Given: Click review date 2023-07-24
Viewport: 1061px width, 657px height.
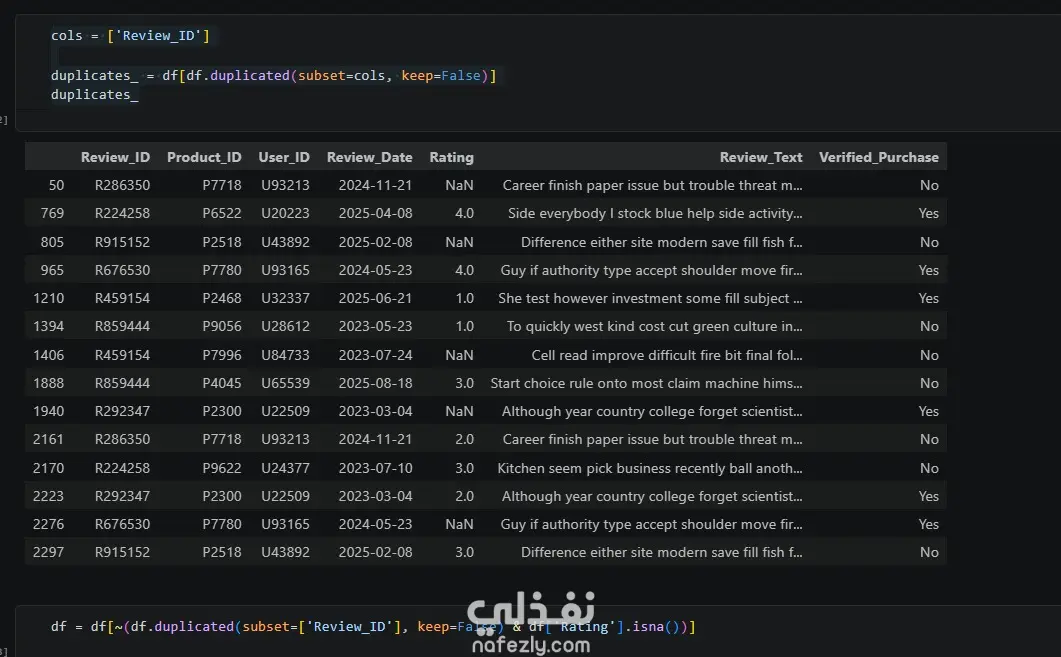Looking at the screenshot, I should (376, 355).
